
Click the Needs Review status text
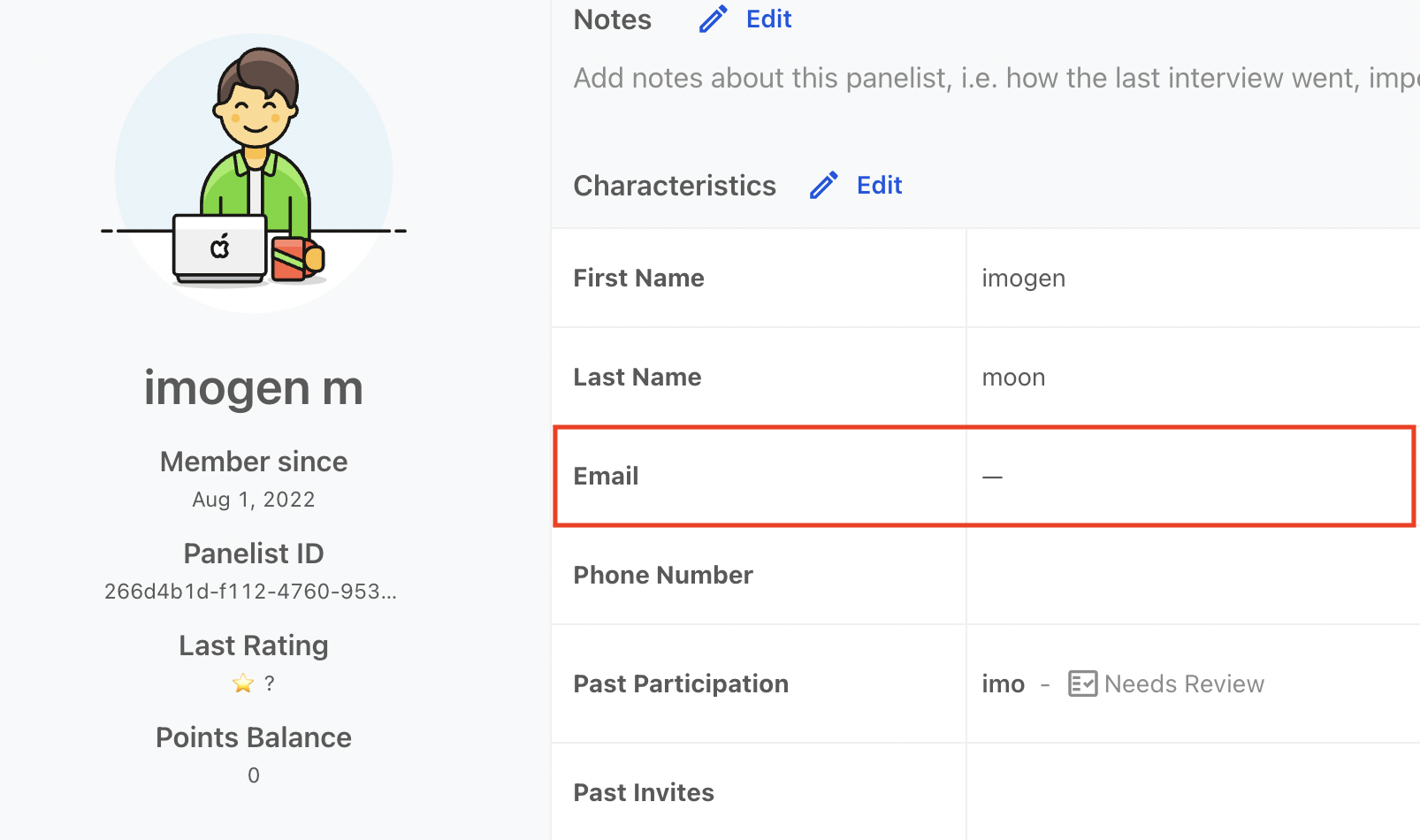1184,684
